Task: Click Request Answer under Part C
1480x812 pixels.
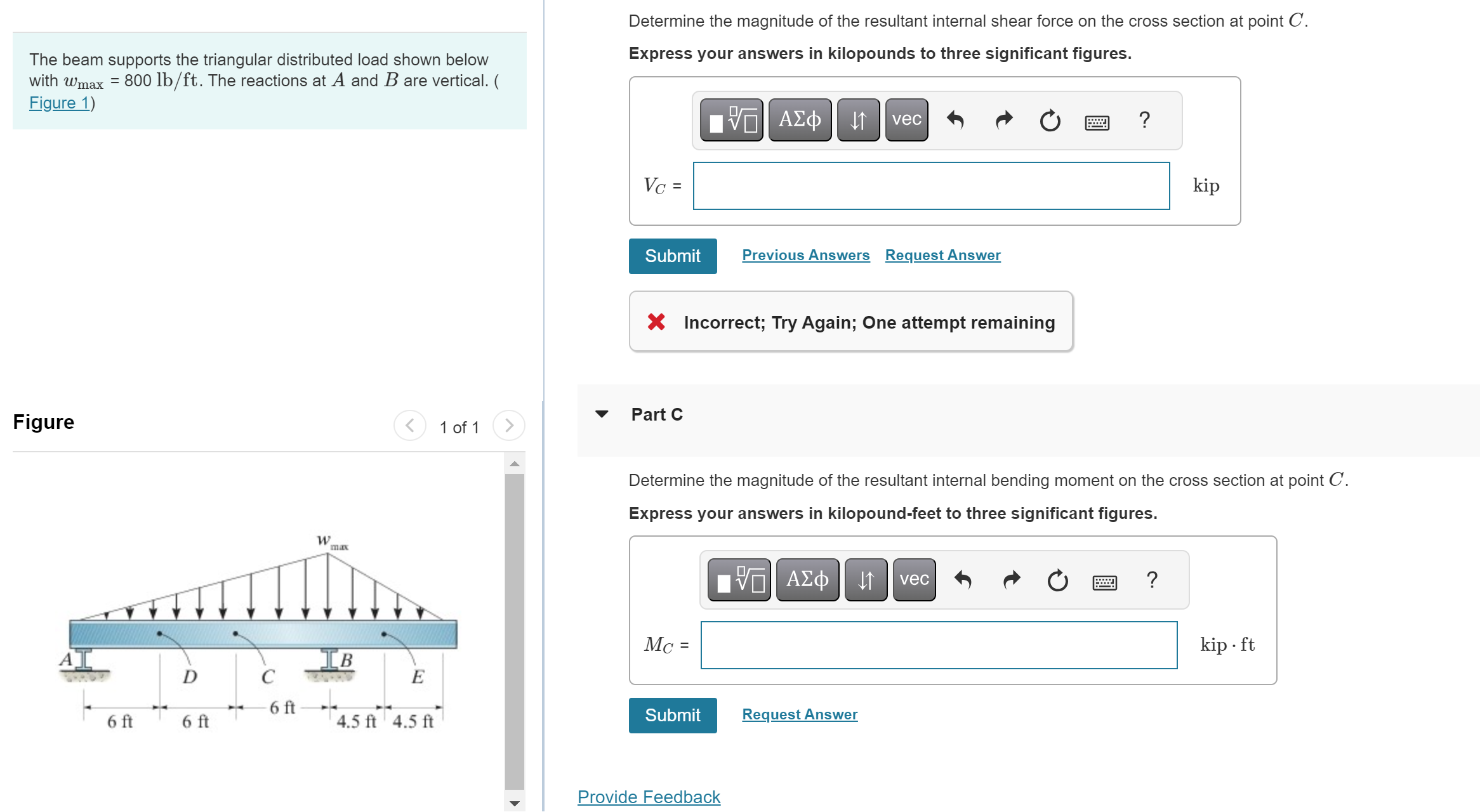Action: [799, 714]
